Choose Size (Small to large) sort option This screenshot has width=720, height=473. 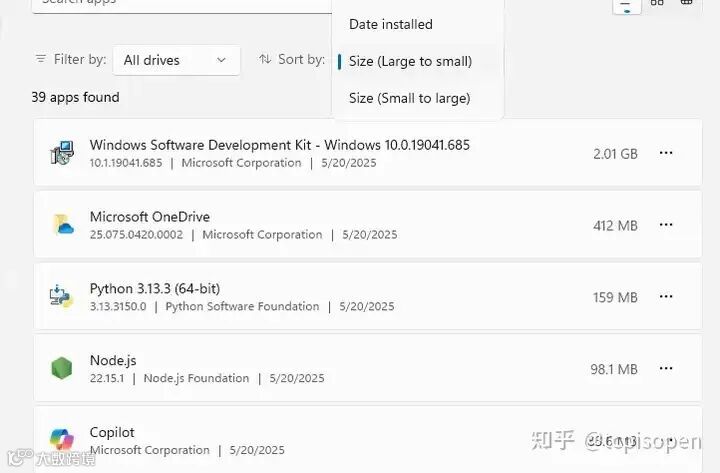(x=409, y=98)
